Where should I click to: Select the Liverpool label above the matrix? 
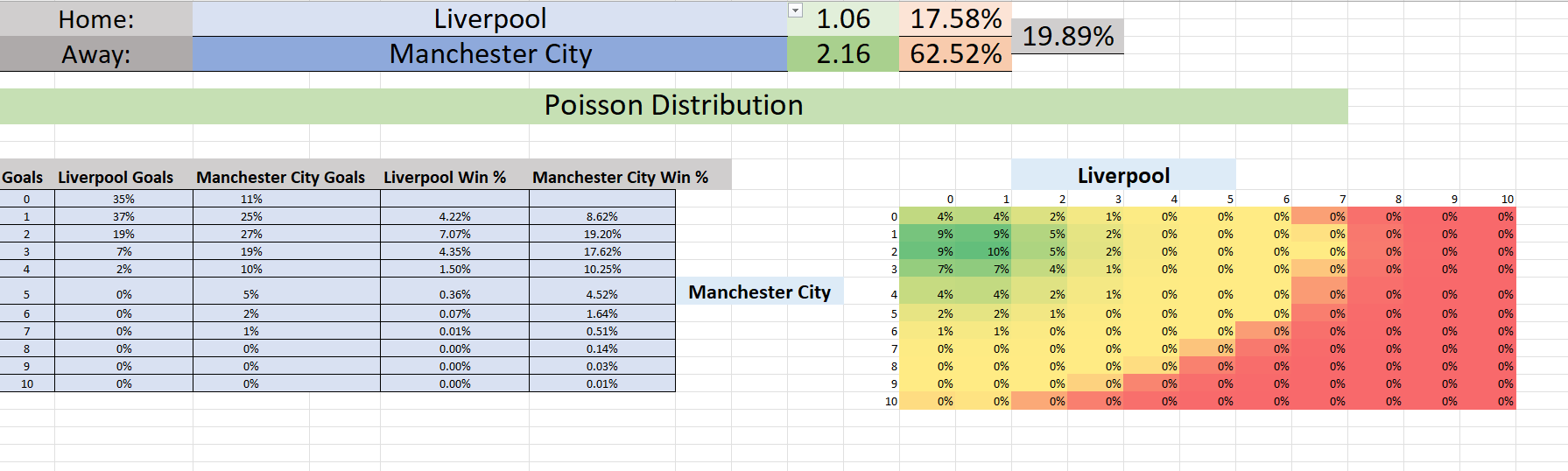point(1123,175)
